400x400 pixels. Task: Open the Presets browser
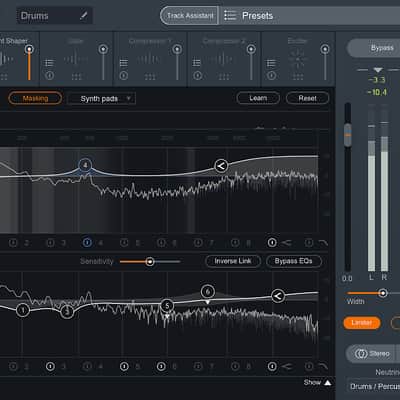[310, 16]
